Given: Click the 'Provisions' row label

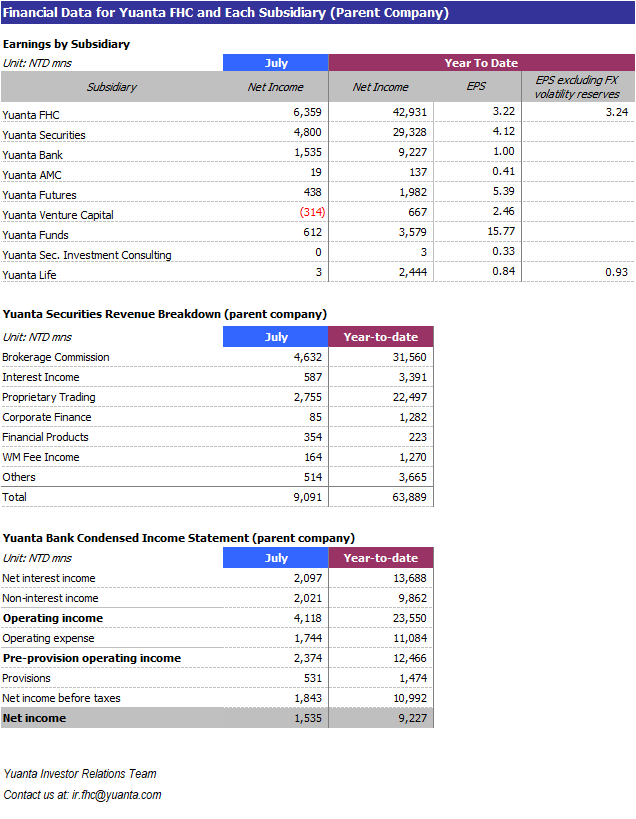Looking at the screenshot, I should coord(26,678).
